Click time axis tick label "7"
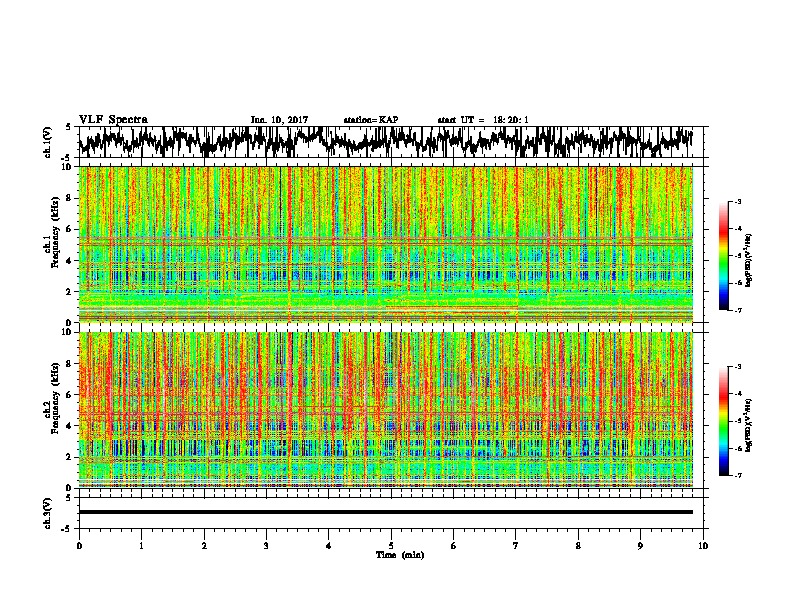 pyautogui.click(x=516, y=546)
